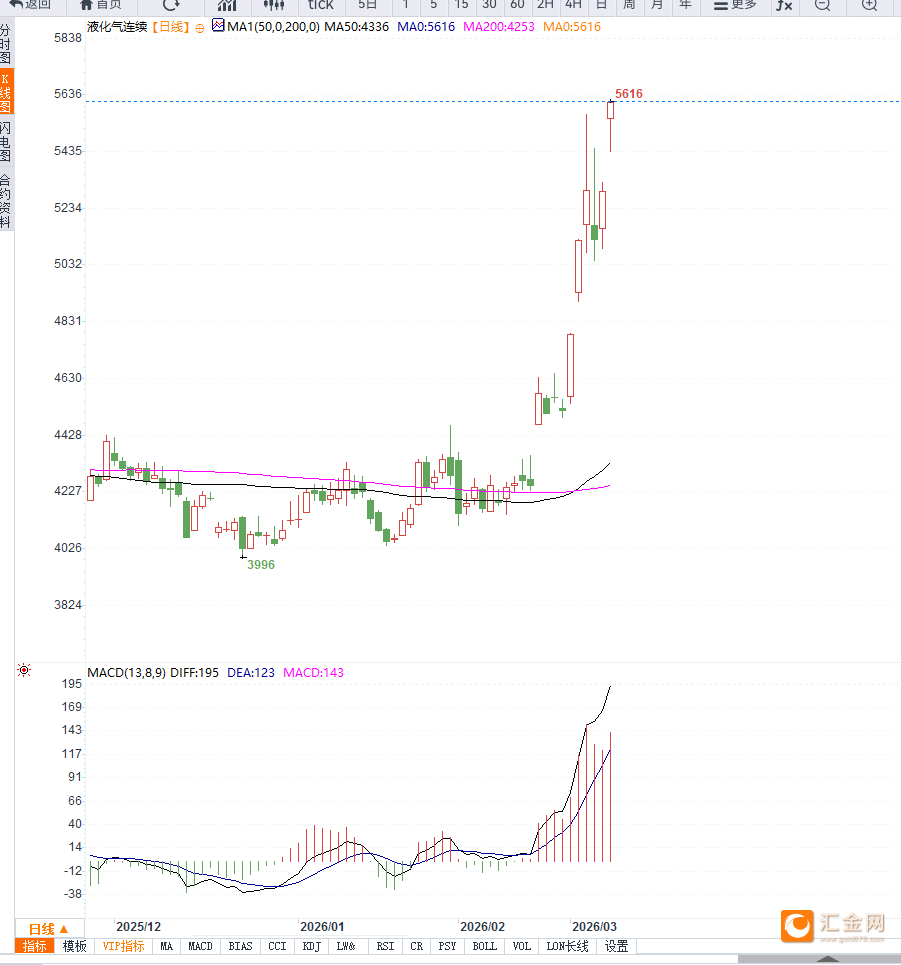This screenshot has height=965, width=901.
Task: Zoom out the chart with minus magnifier
Action: point(822,5)
